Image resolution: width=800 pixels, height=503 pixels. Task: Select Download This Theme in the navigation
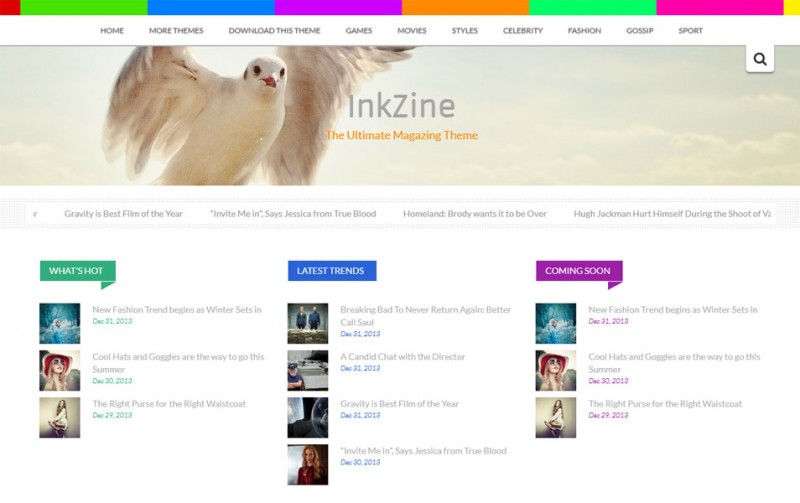tap(274, 31)
